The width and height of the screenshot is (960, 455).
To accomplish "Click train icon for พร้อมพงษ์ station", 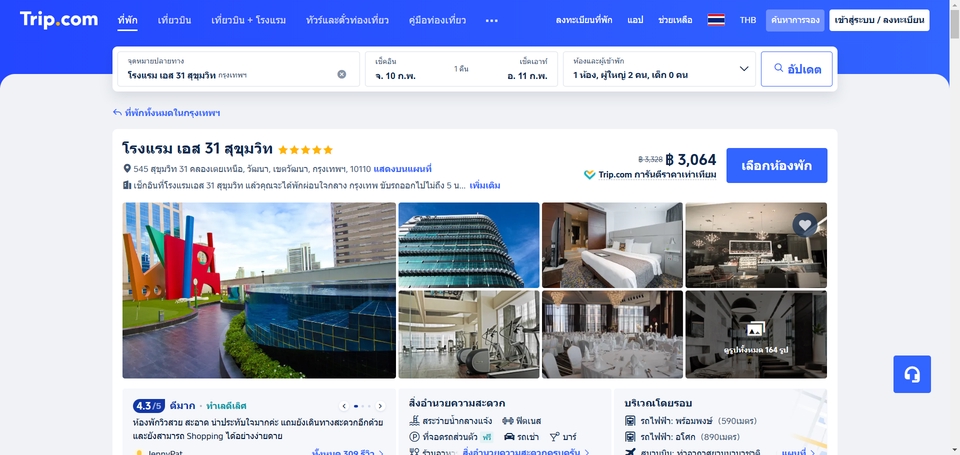I will [631, 421].
